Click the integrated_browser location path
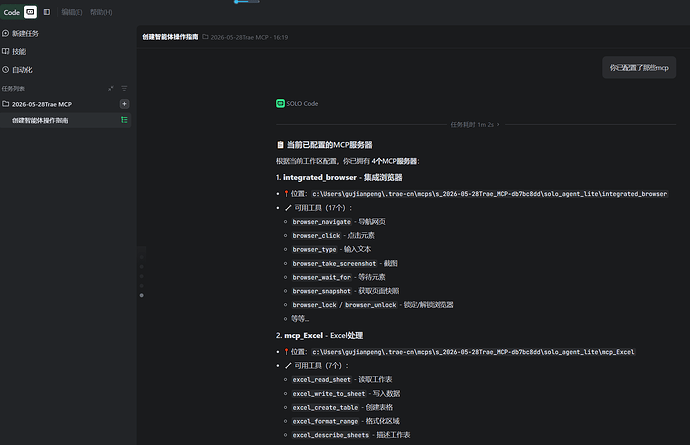The width and height of the screenshot is (690, 445). (490, 194)
